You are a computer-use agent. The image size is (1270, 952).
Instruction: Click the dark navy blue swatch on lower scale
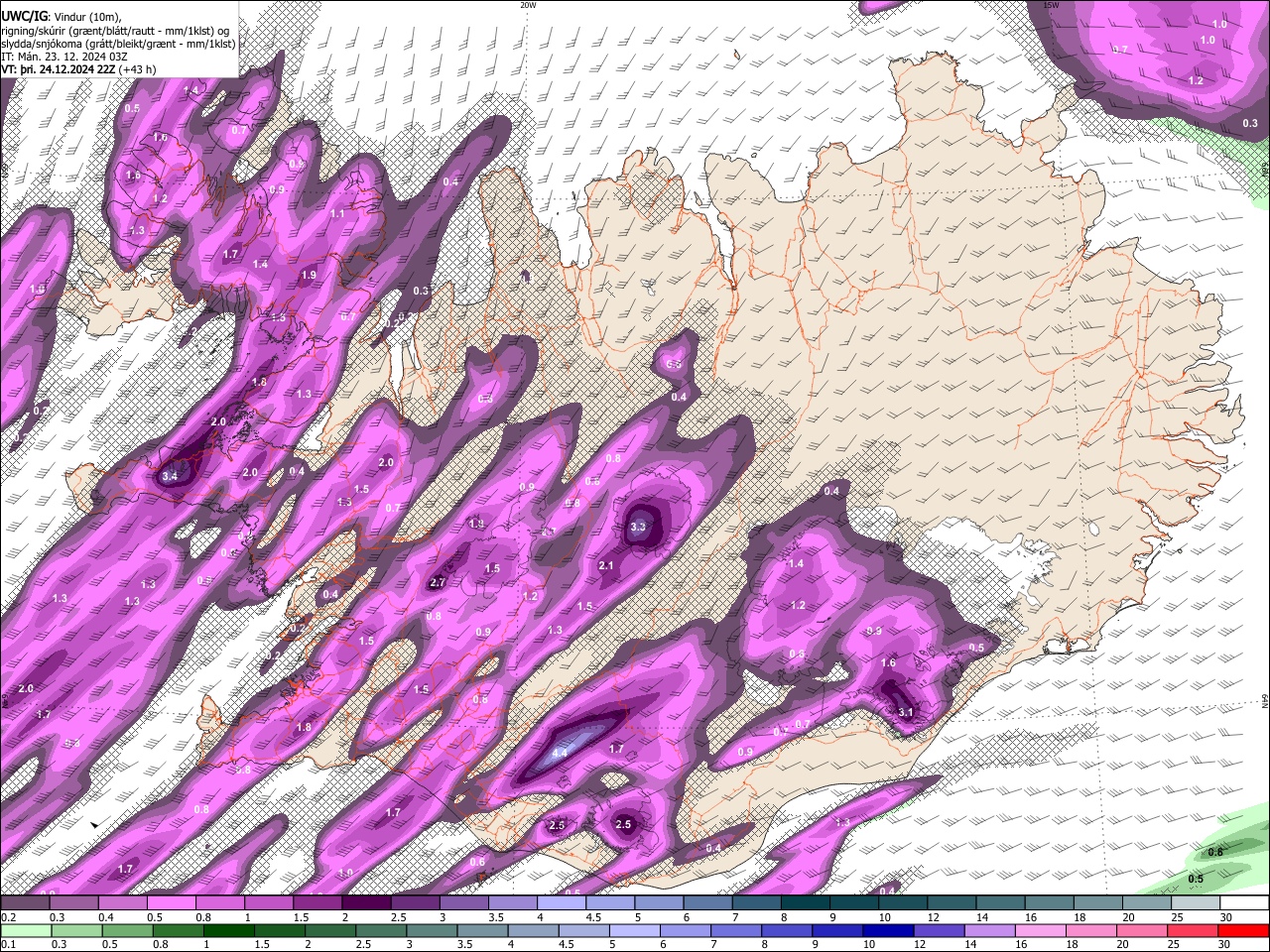887,930
